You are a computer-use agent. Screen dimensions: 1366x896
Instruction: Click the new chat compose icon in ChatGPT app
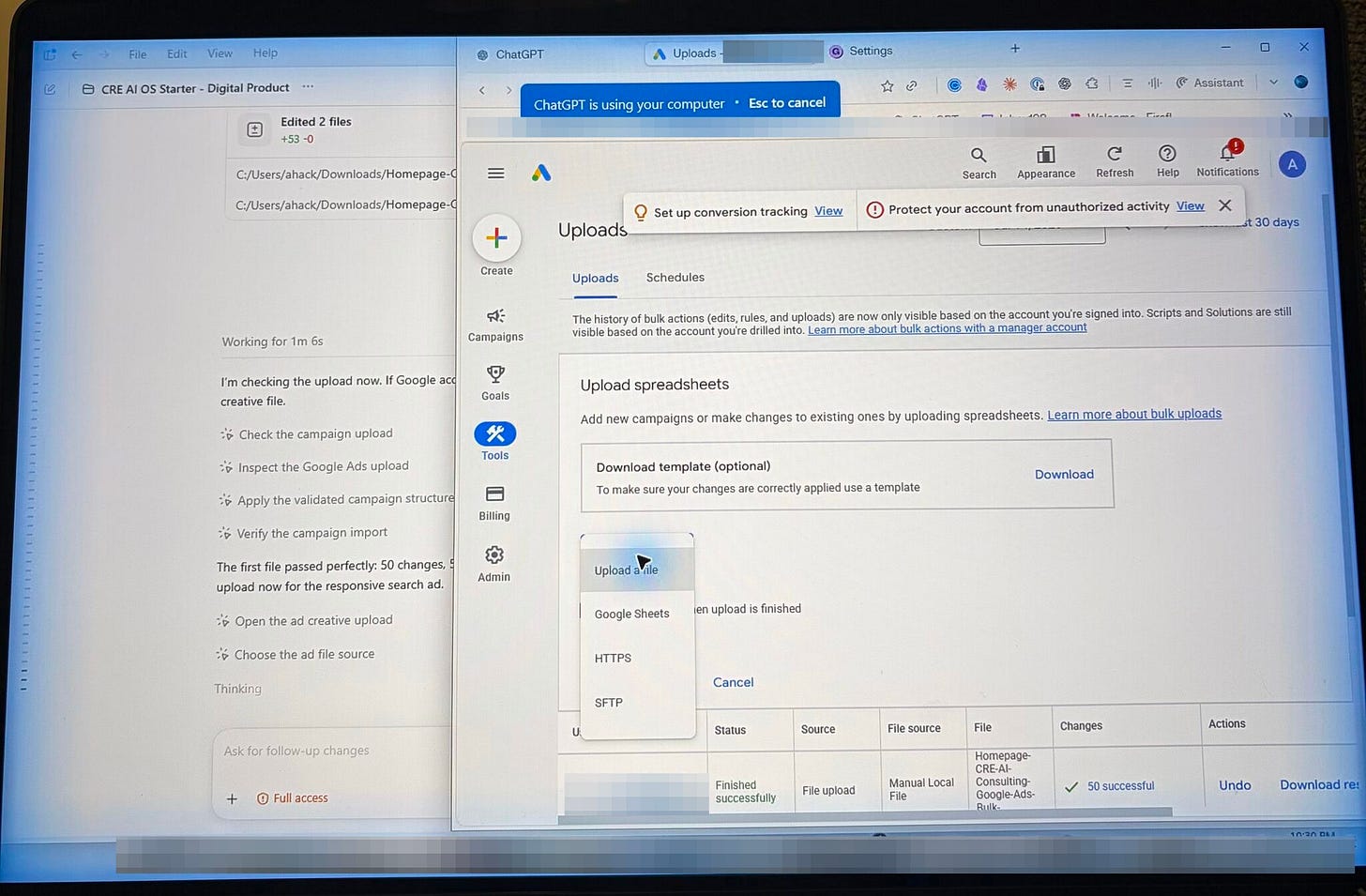coord(50,89)
